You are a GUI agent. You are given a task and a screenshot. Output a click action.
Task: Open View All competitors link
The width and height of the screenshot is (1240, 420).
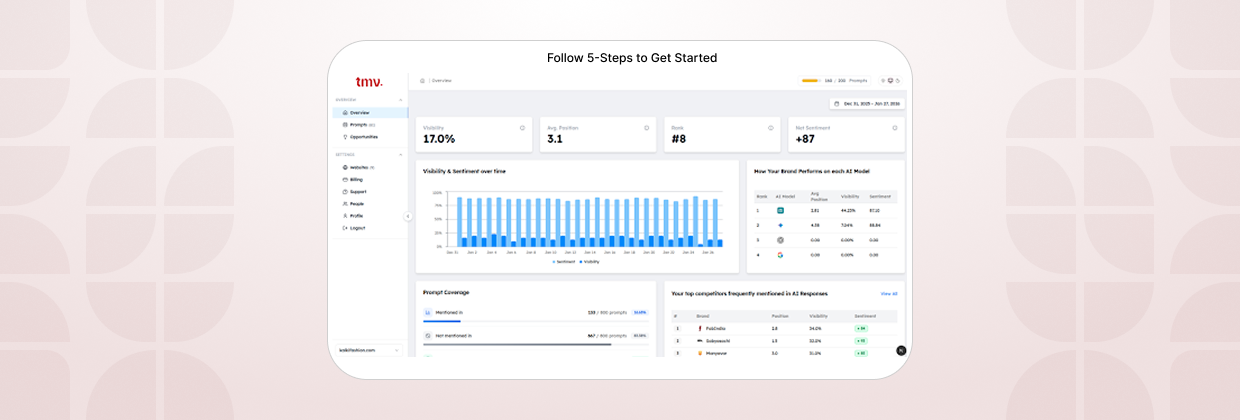pos(888,294)
